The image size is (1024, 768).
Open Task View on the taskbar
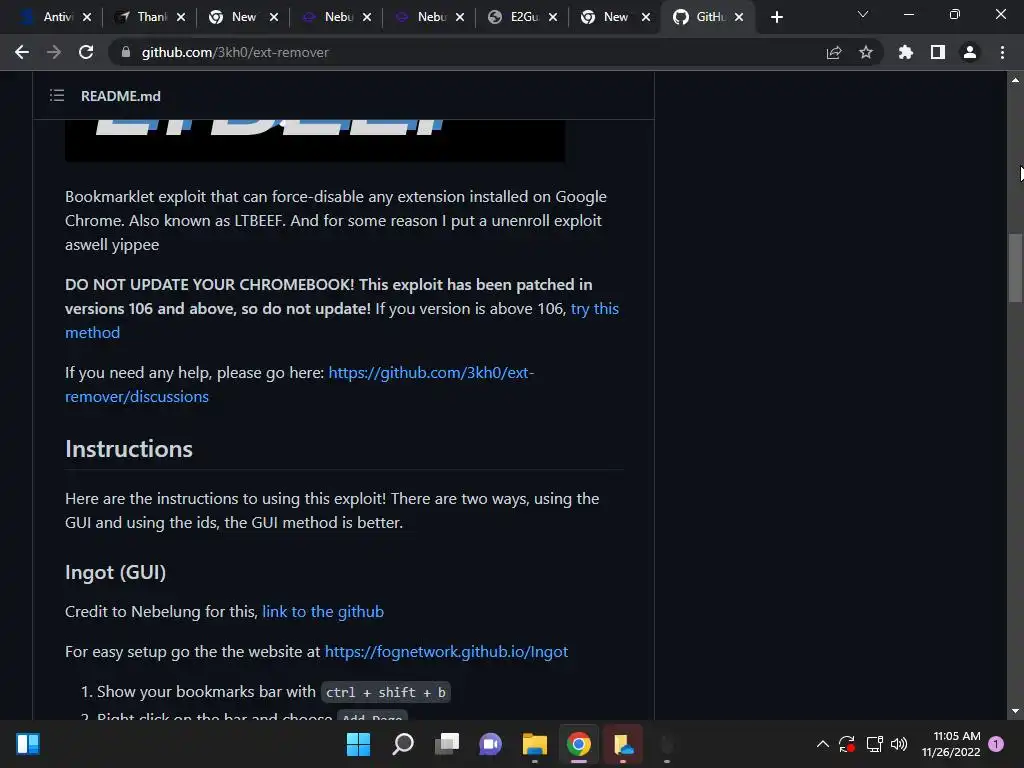447,744
